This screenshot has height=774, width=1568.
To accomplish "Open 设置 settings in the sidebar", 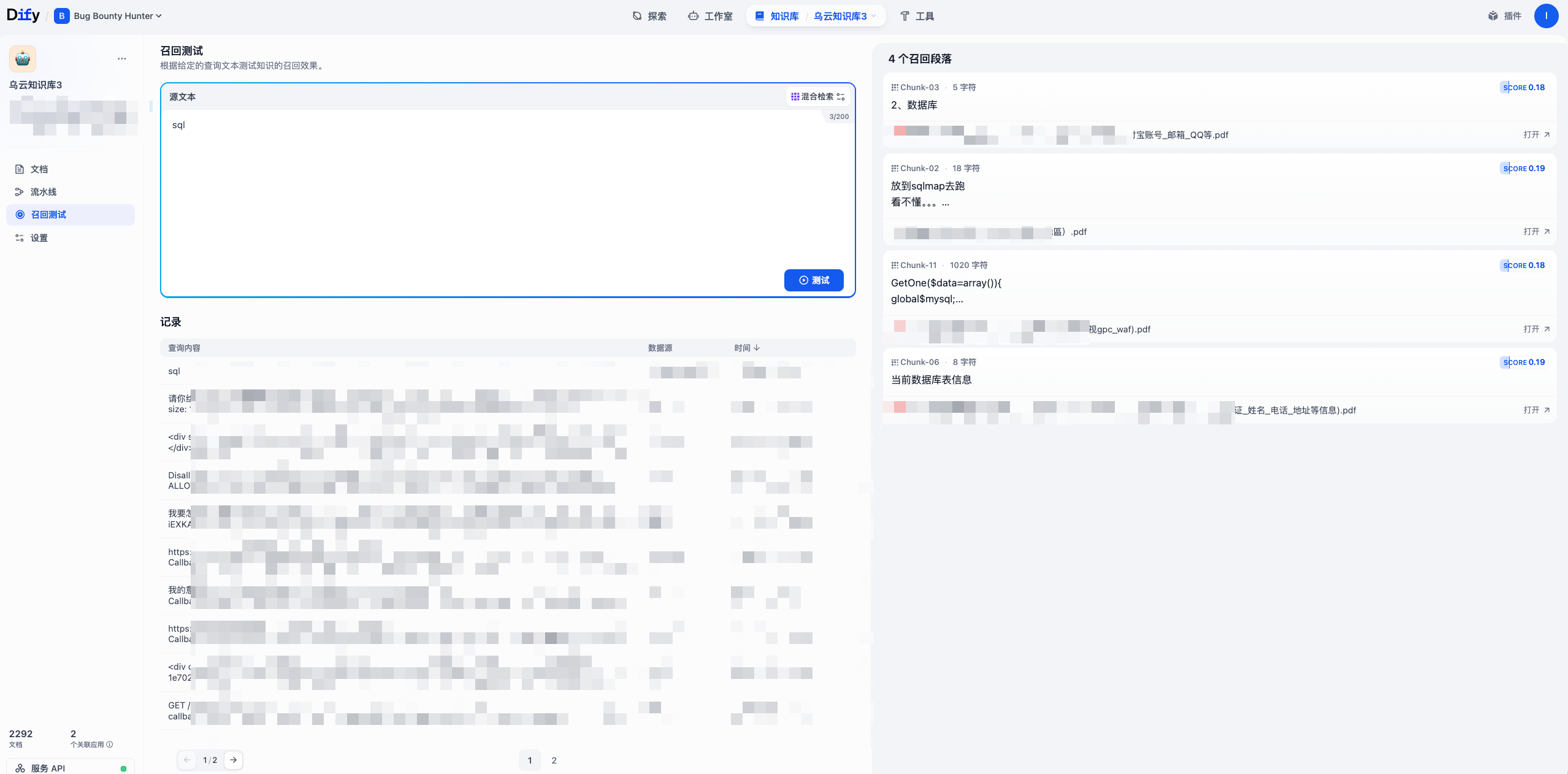I will tap(39, 238).
